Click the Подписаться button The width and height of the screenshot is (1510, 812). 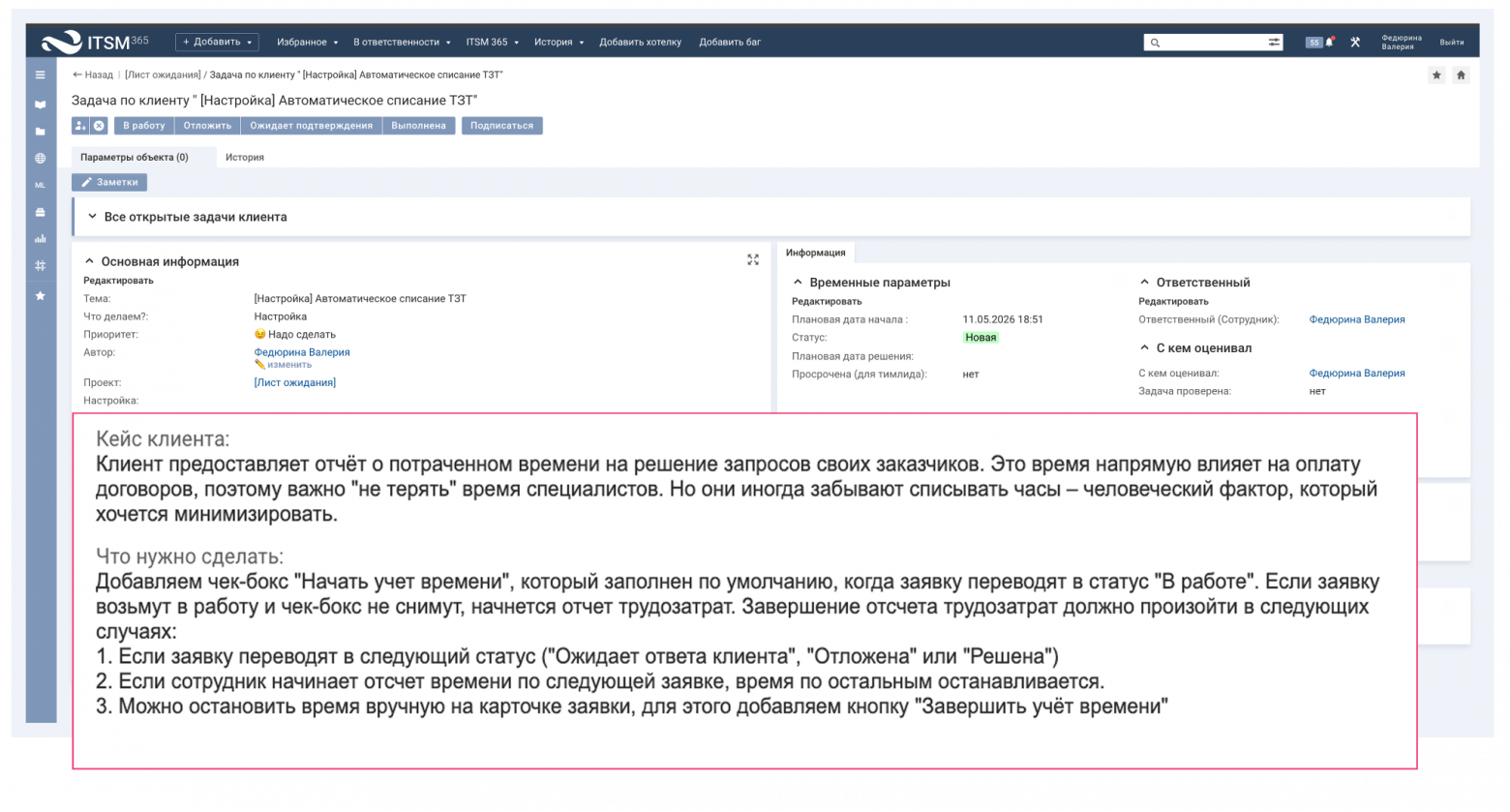pyautogui.click(x=501, y=126)
